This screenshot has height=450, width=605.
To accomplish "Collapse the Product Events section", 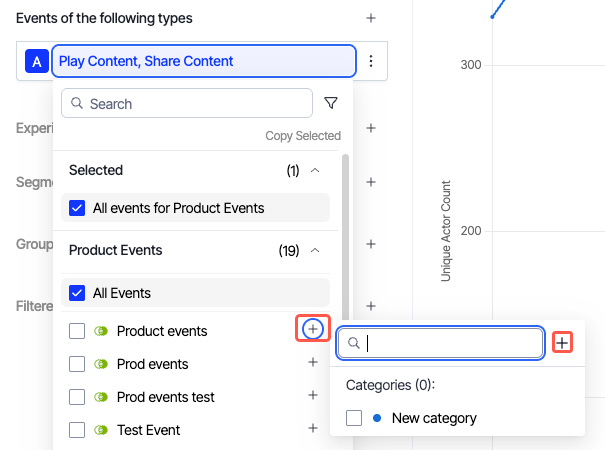I will point(315,251).
